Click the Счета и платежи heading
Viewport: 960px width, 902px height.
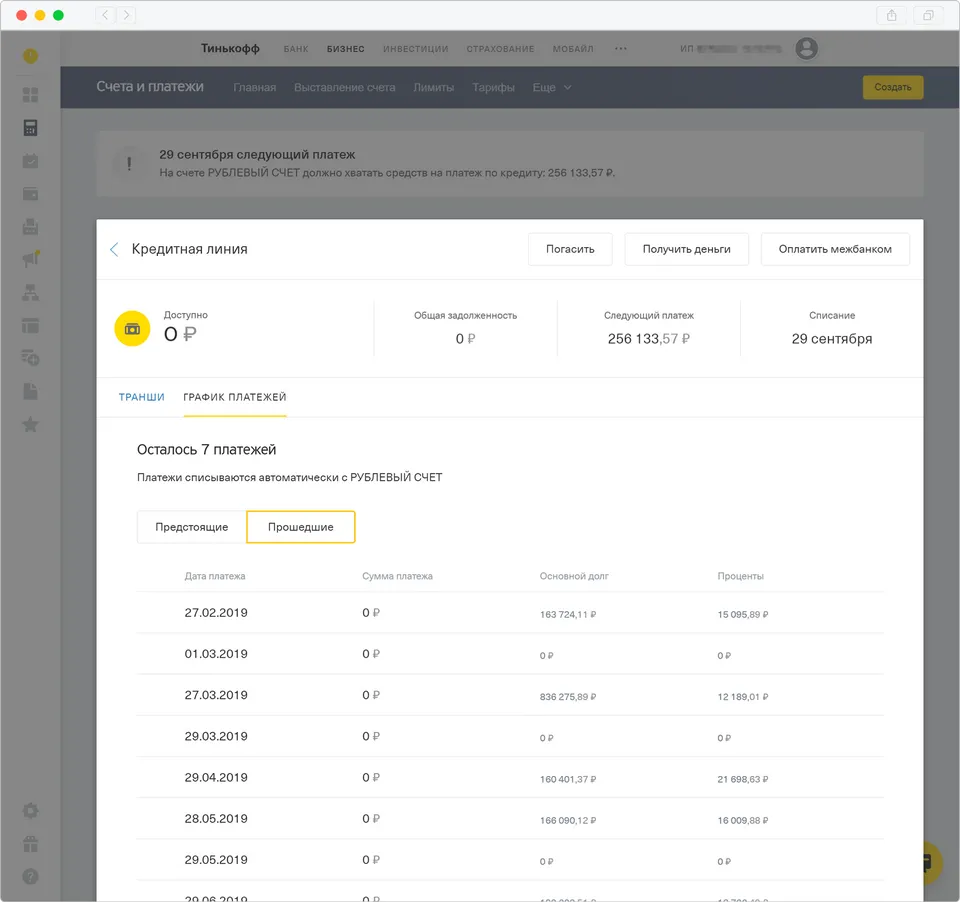(150, 86)
